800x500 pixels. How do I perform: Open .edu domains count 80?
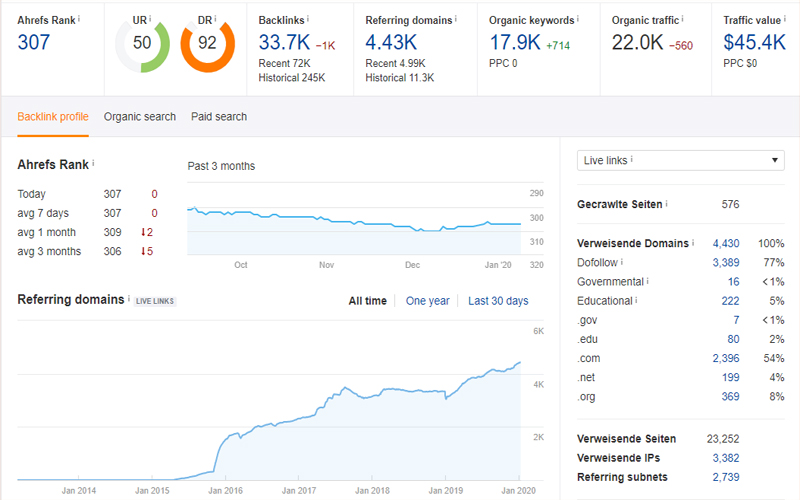[734, 339]
